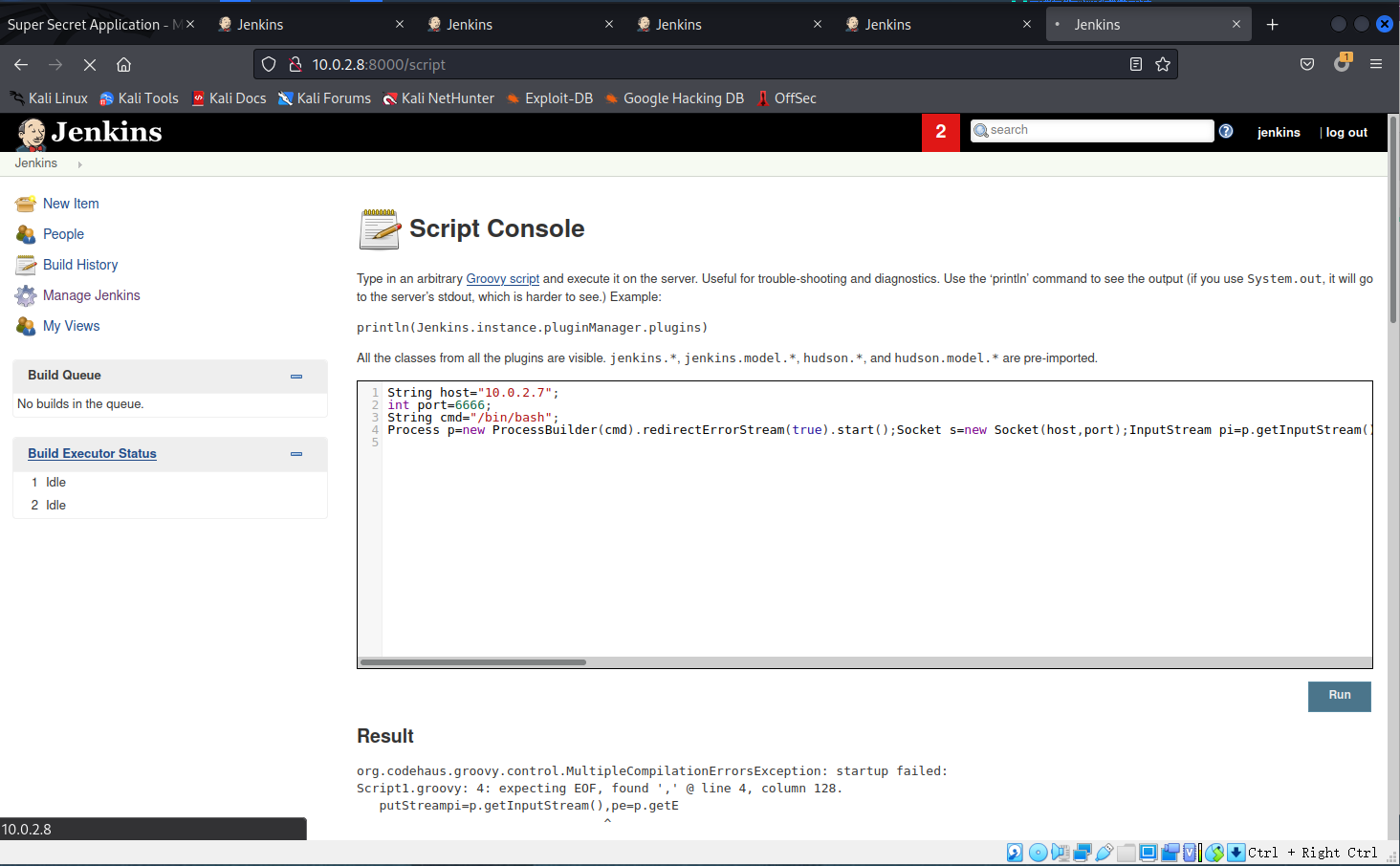Click the Run button
The image size is (1400, 866).
pos(1339,696)
